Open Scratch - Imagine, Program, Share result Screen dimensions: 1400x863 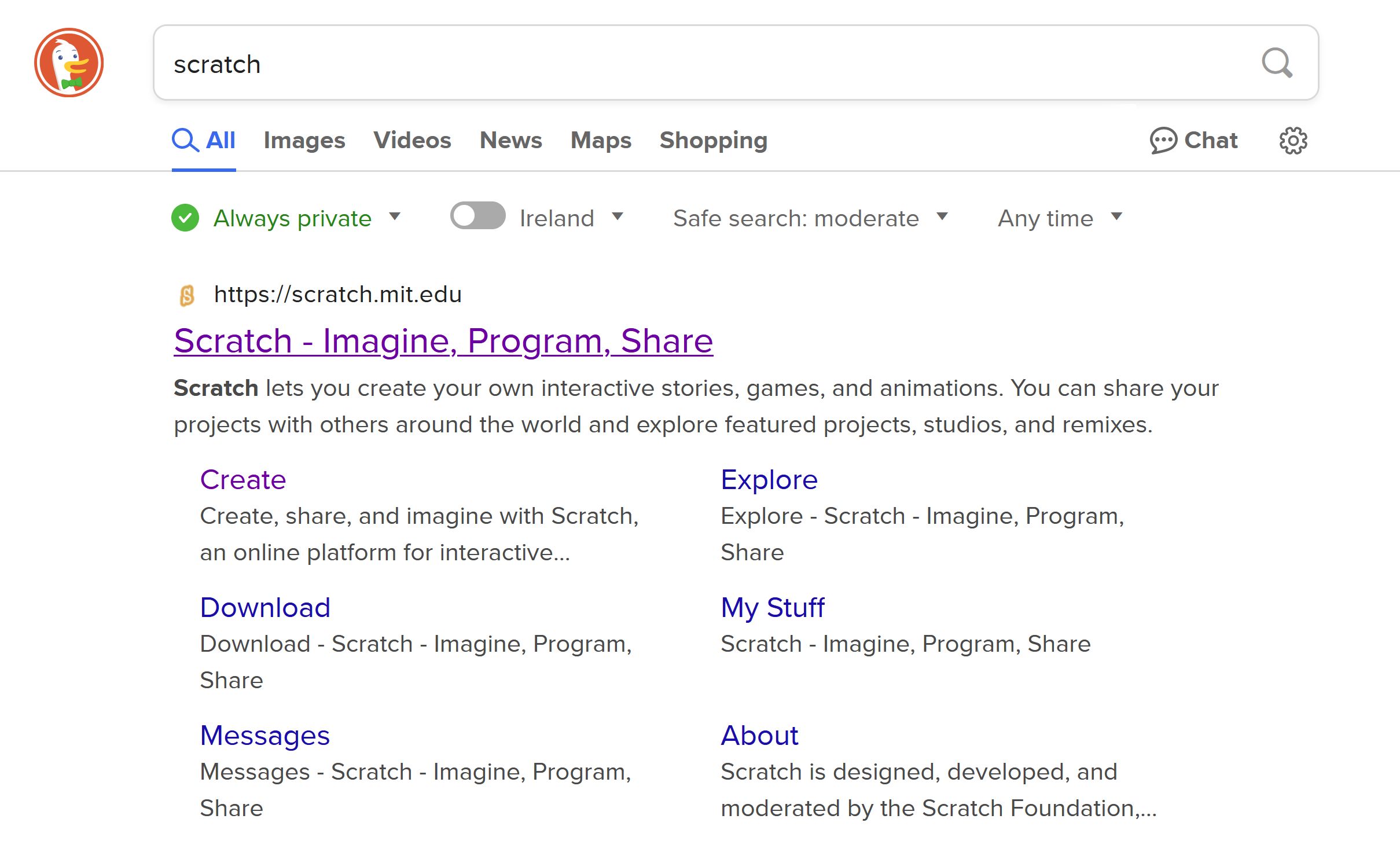tap(443, 341)
